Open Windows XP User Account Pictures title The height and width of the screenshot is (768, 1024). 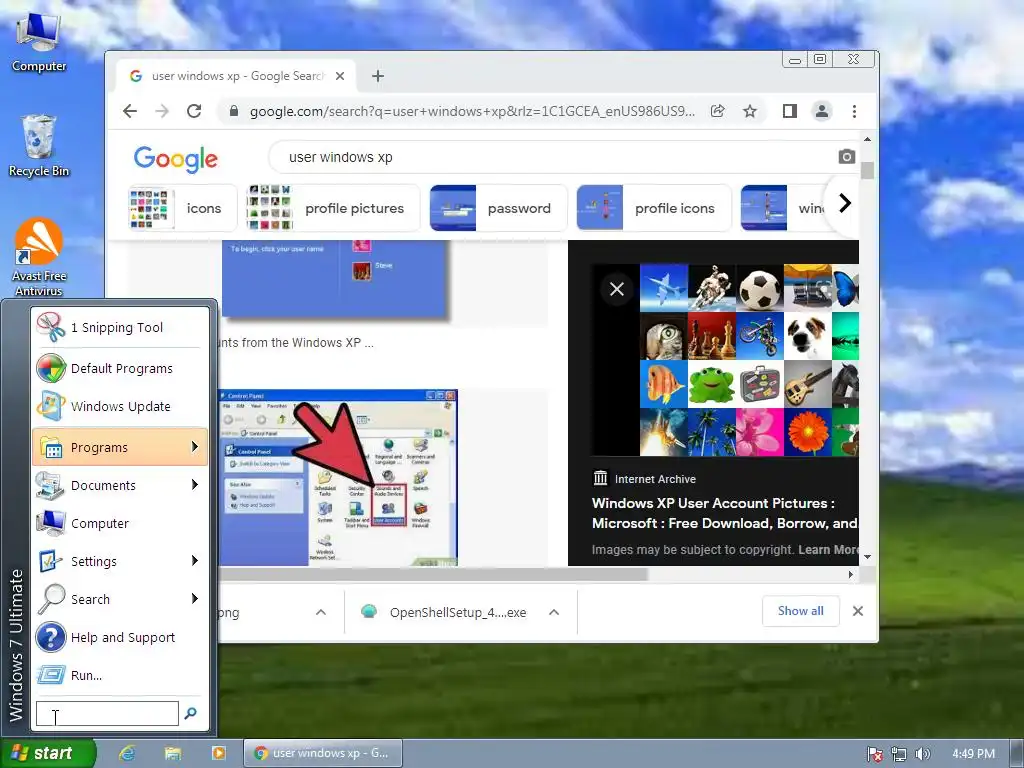[725, 513]
